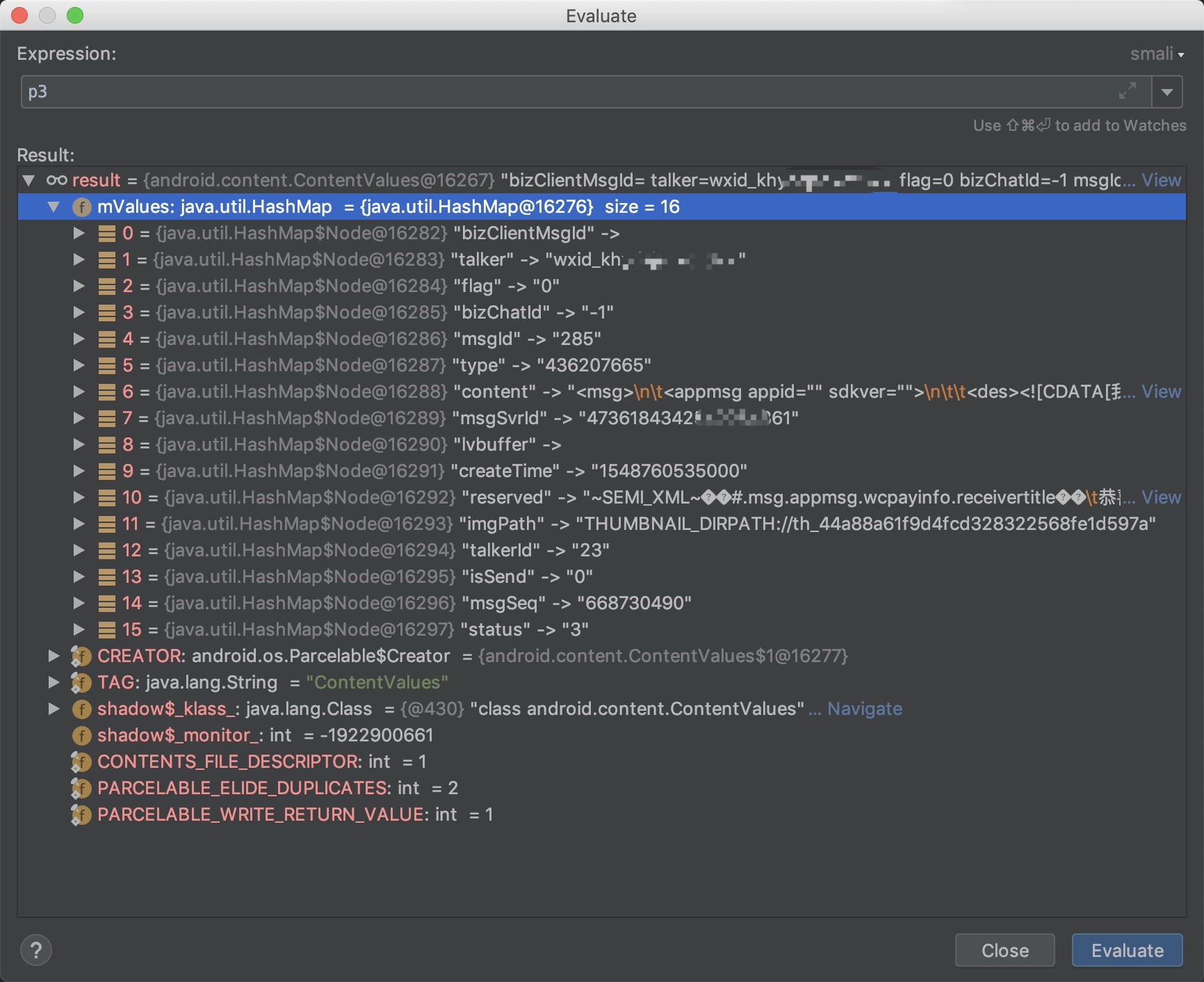Expand the content entry node
The image size is (1204, 982).
click(x=79, y=392)
